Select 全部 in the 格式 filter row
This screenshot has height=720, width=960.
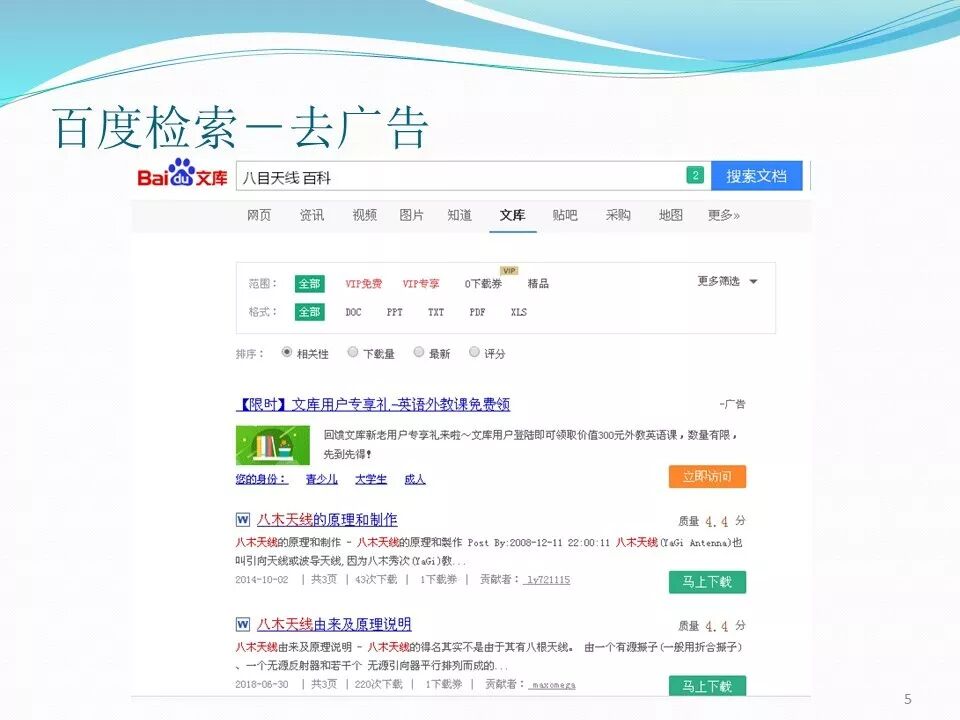[x=309, y=312]
